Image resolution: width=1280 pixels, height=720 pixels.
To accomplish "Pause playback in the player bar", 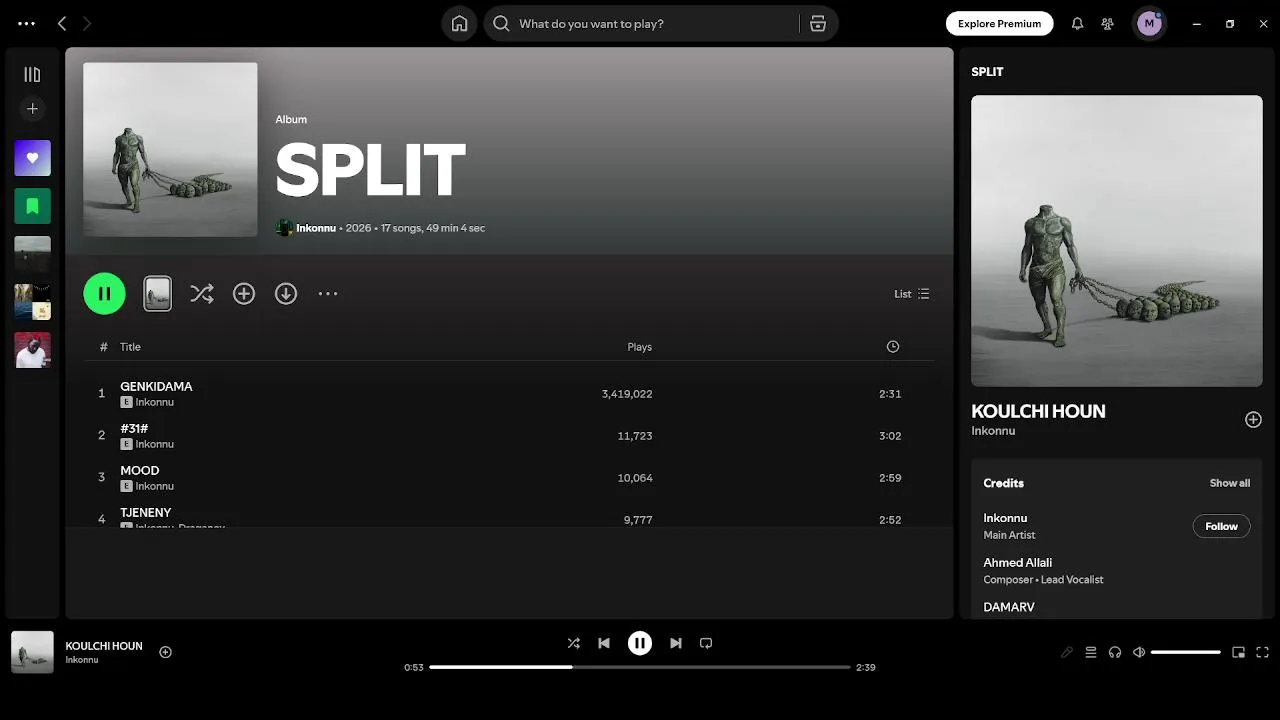I will tap(640, 643).
